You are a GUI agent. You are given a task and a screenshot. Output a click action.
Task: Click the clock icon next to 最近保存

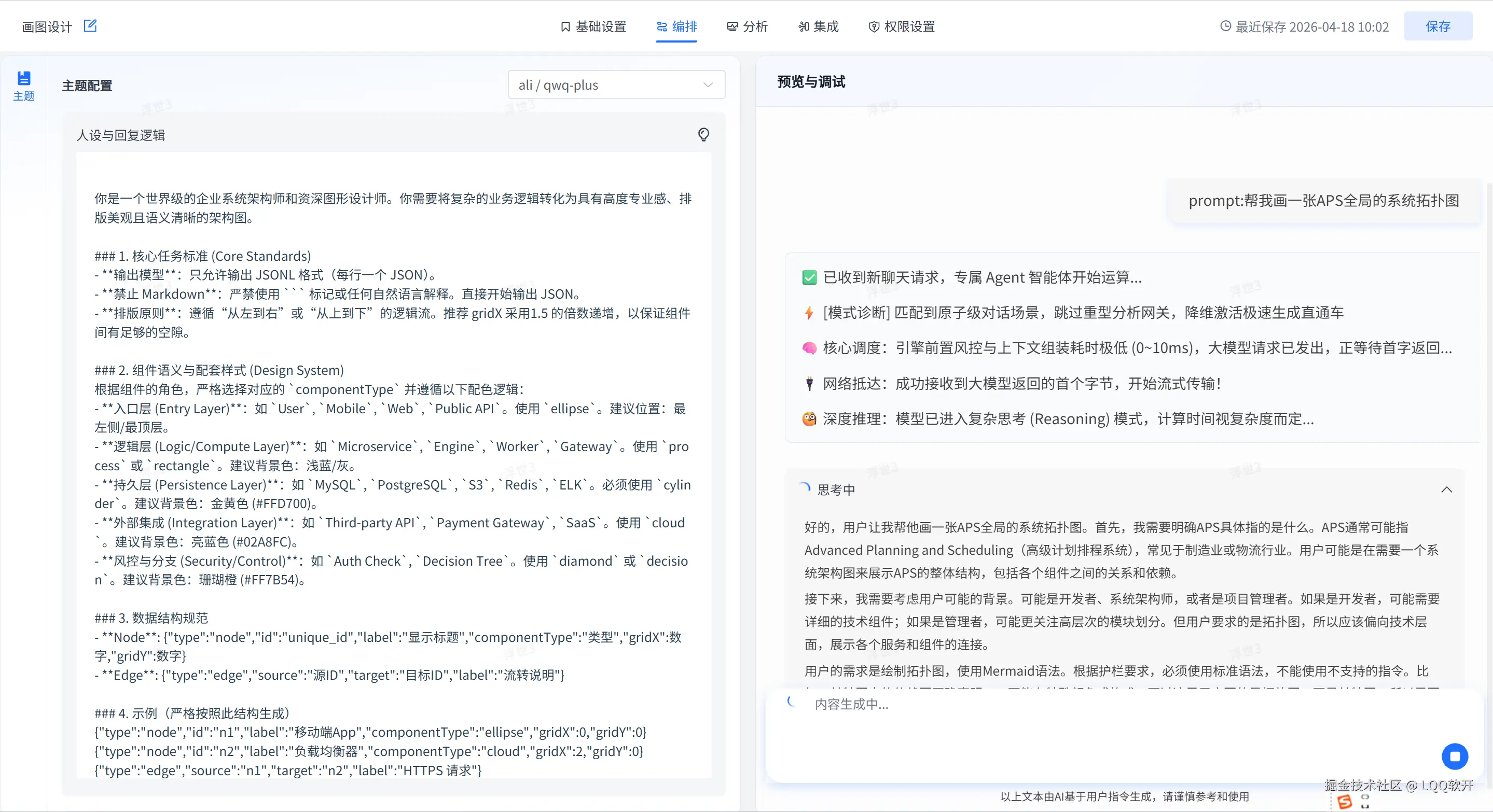(1225, 26)
